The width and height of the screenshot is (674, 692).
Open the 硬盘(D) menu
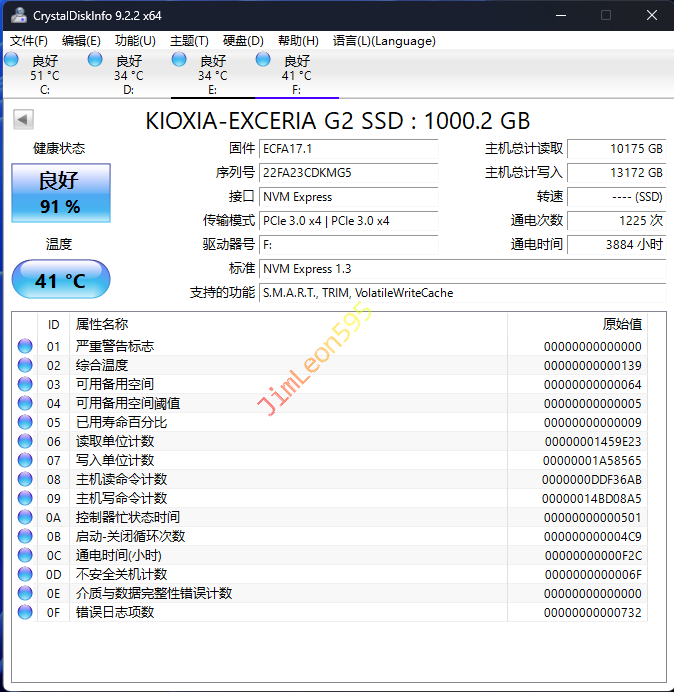(243, 41)
